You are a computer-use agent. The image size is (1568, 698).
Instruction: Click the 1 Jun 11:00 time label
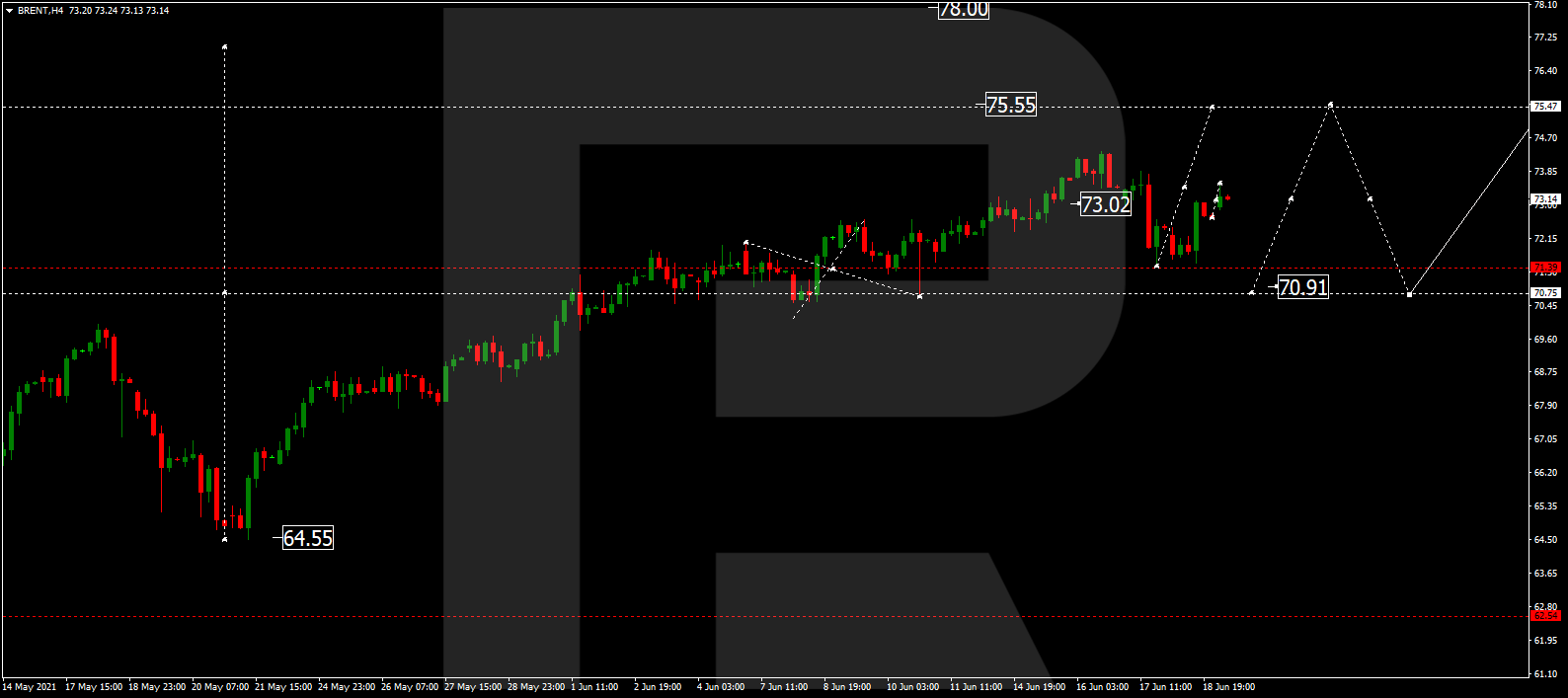(x=594, y=687)
